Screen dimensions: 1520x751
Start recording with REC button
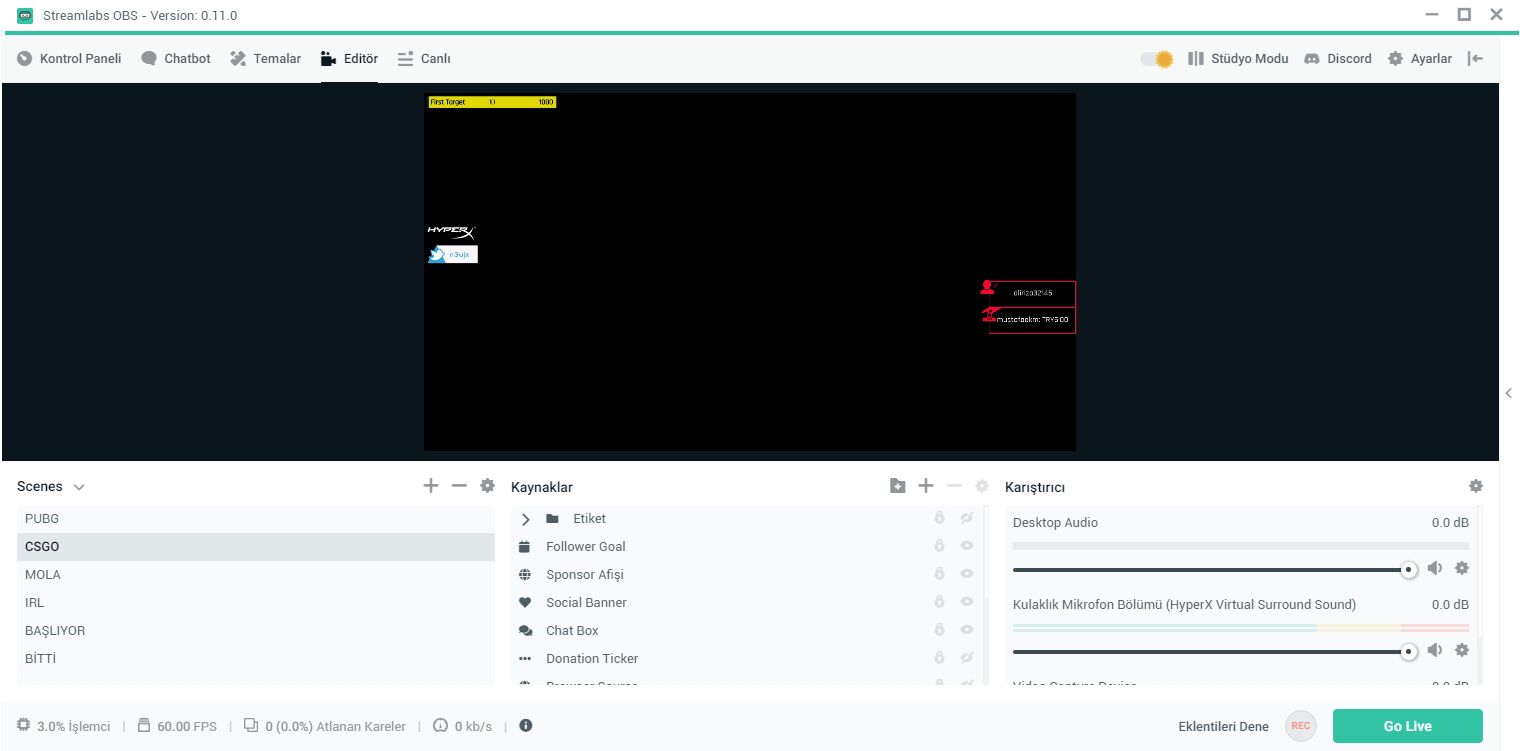(1301, 726)
